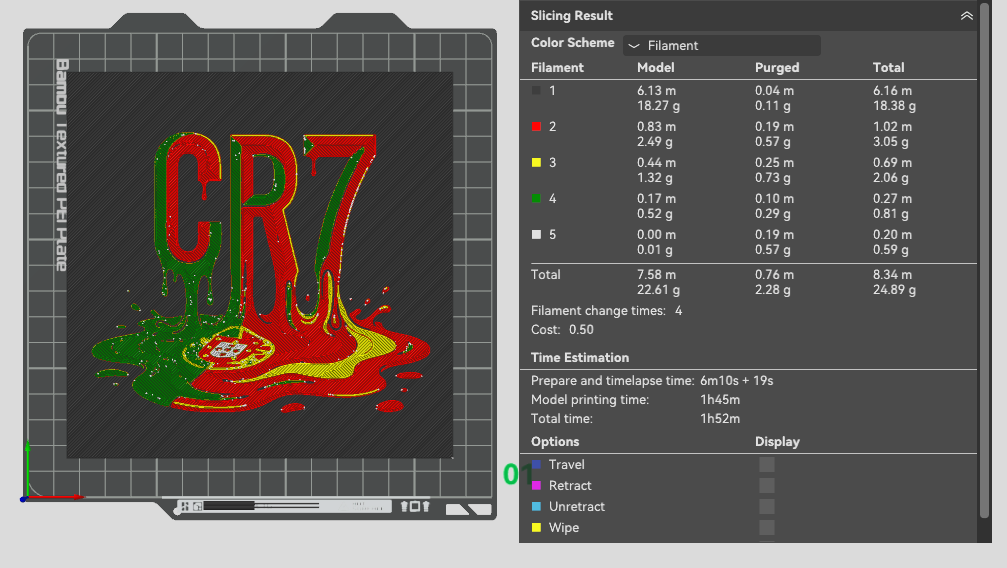Image resolution: width=1007 pixels, height=568 pixels.
Task: Click the Display column heading
Action: point(777,441)
